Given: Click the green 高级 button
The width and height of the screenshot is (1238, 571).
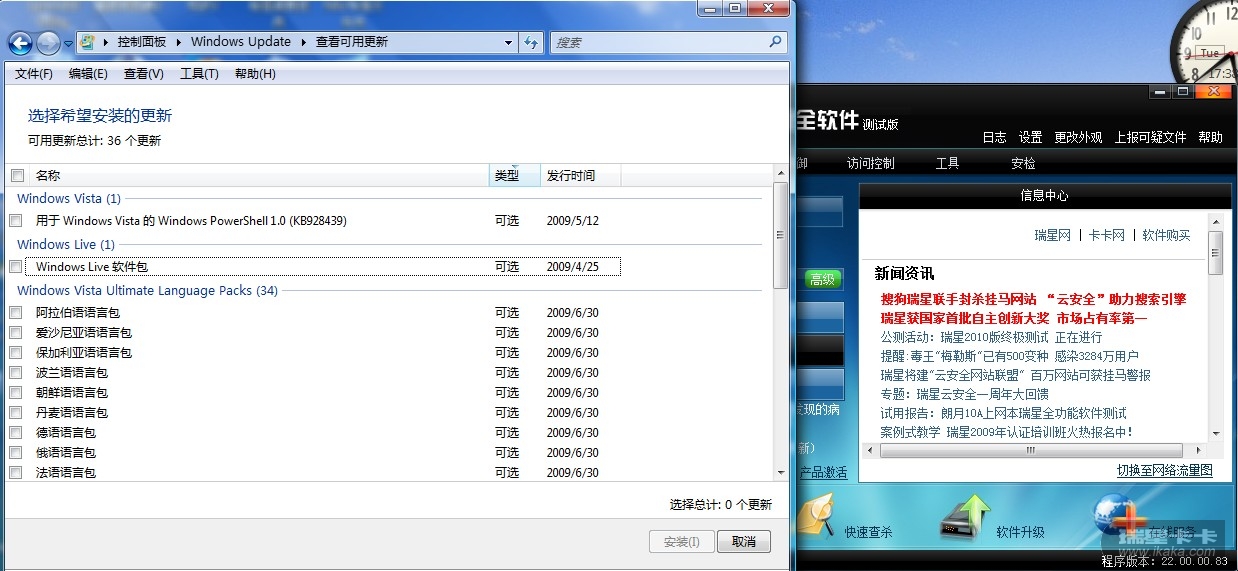Looking at the screenshot, I should 822,280.
